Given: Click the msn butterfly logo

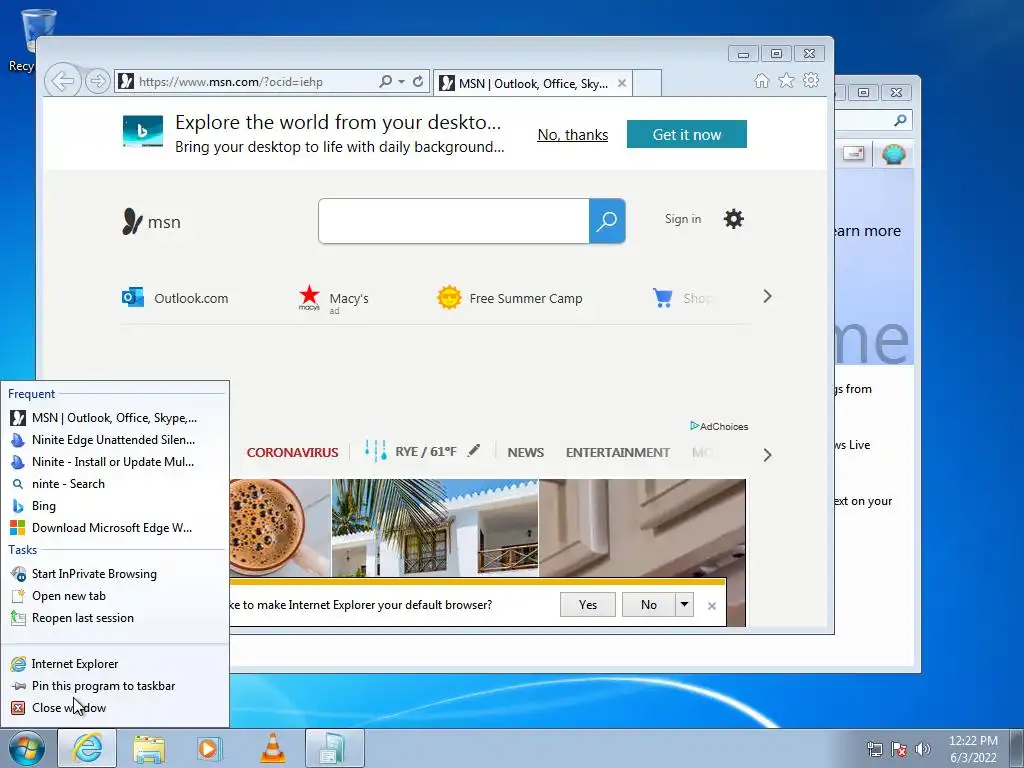Looking at the screenshot, I should (133, 221).
